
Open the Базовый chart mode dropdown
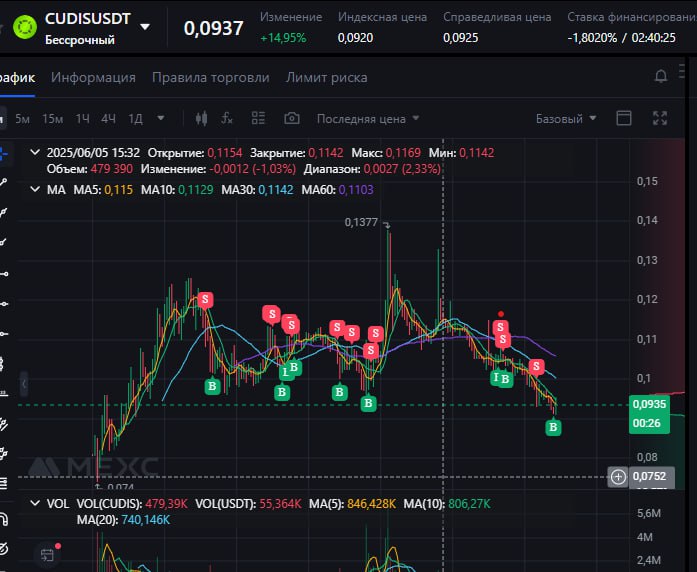[x=565, y=119]
